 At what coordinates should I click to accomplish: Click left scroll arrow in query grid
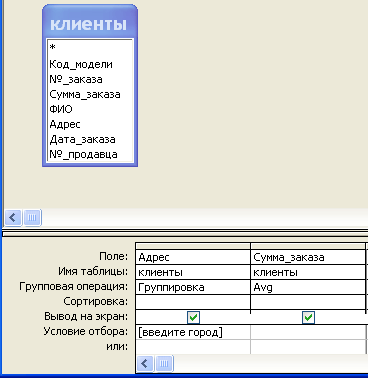(145, 363)
